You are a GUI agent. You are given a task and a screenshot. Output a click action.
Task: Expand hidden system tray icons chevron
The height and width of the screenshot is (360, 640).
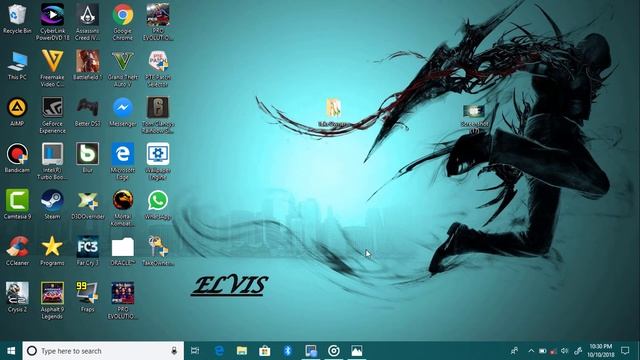pyautogui.click(x=531, y=351)
